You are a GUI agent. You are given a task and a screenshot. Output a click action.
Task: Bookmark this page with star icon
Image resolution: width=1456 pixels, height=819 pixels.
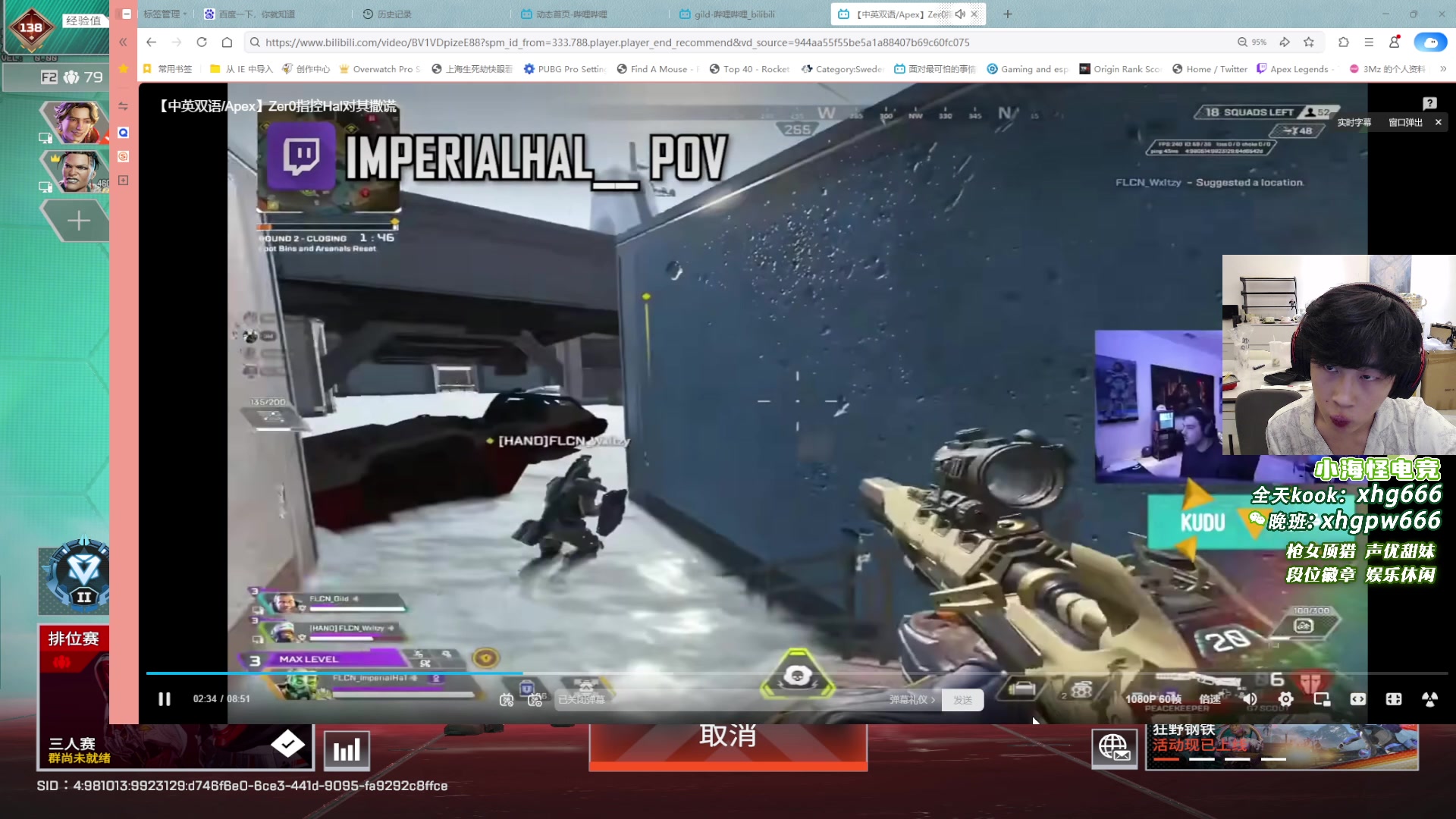(1309, 42)
